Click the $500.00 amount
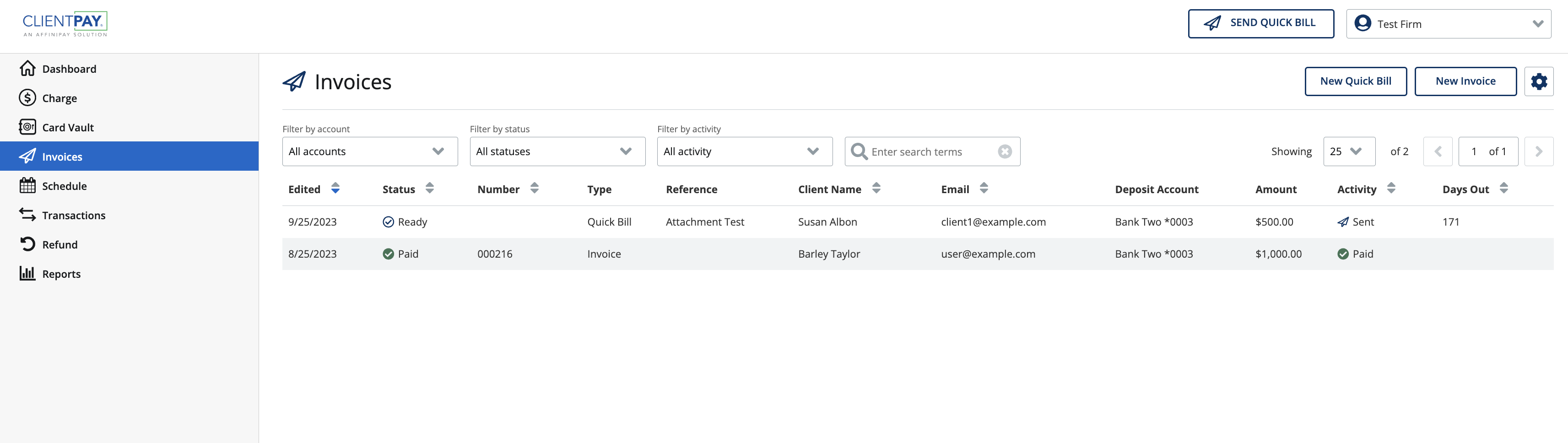 tap(1274, 222)
